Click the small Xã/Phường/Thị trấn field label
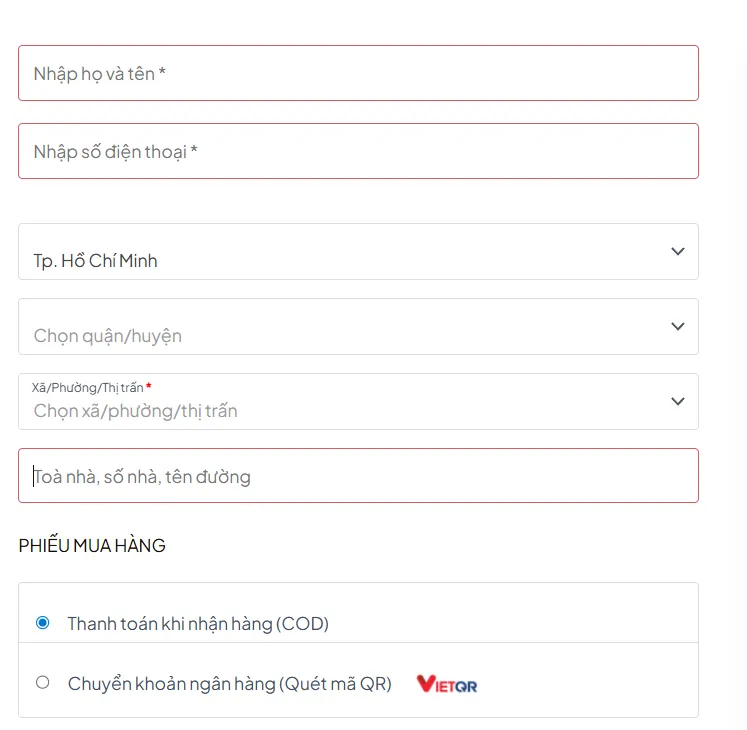The width and height of the screenshot is (747, 730). 87,387
